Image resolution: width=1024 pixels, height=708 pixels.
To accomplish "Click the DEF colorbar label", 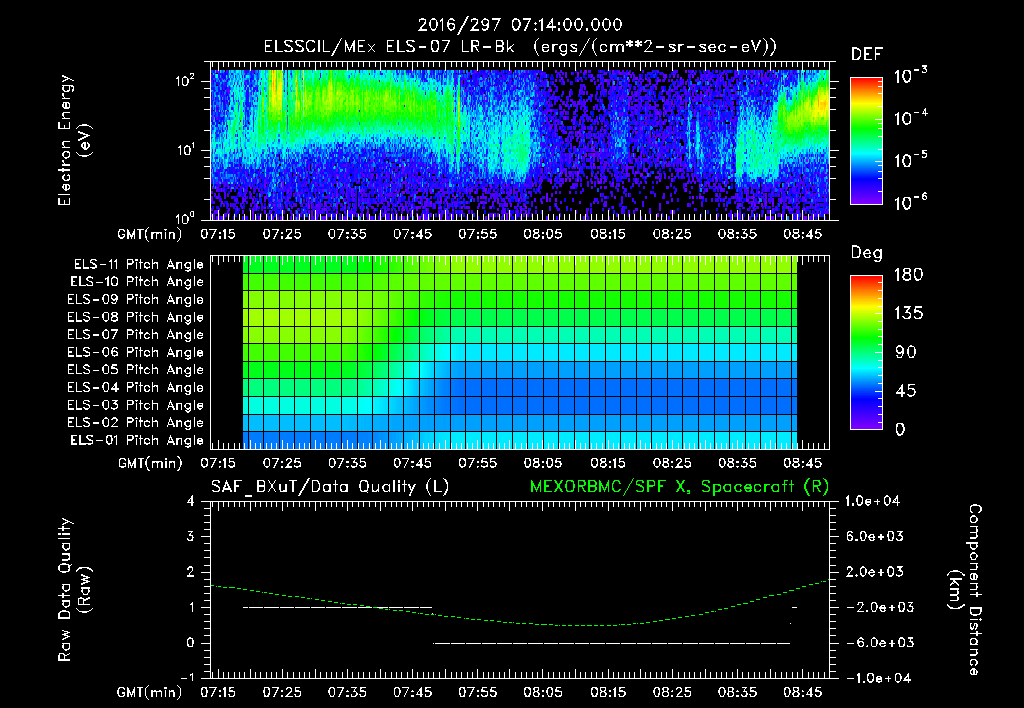I will point(867,54).
